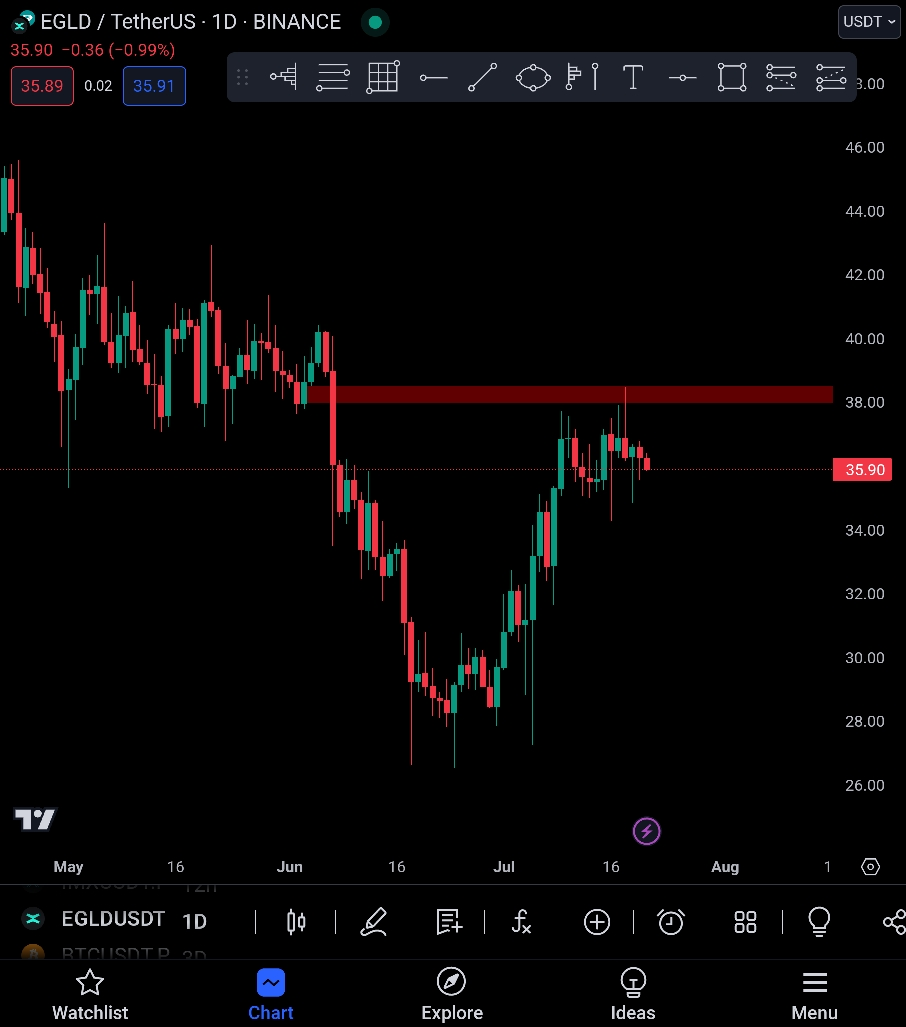Switch to the Watchlist tab

90,994
